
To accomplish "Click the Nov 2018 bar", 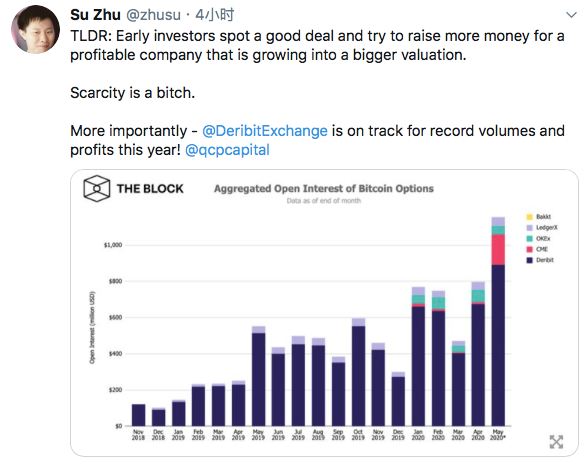I will (138, 415).
